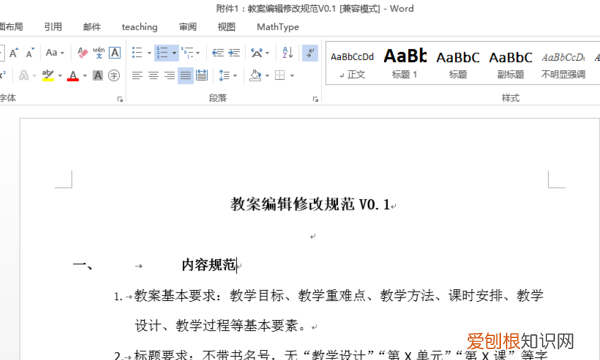Apply the 标题 style
600x360 pixels.
click(458, 64)
